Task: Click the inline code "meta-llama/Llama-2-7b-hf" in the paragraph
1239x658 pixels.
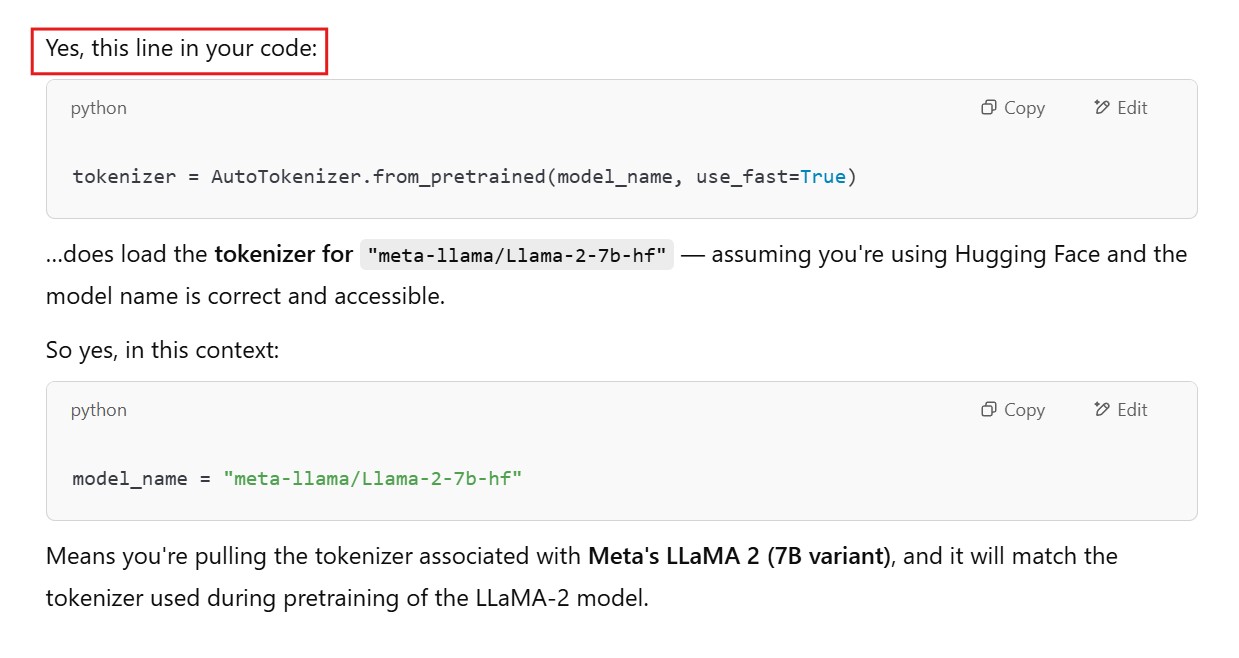Action: point(517,255)
